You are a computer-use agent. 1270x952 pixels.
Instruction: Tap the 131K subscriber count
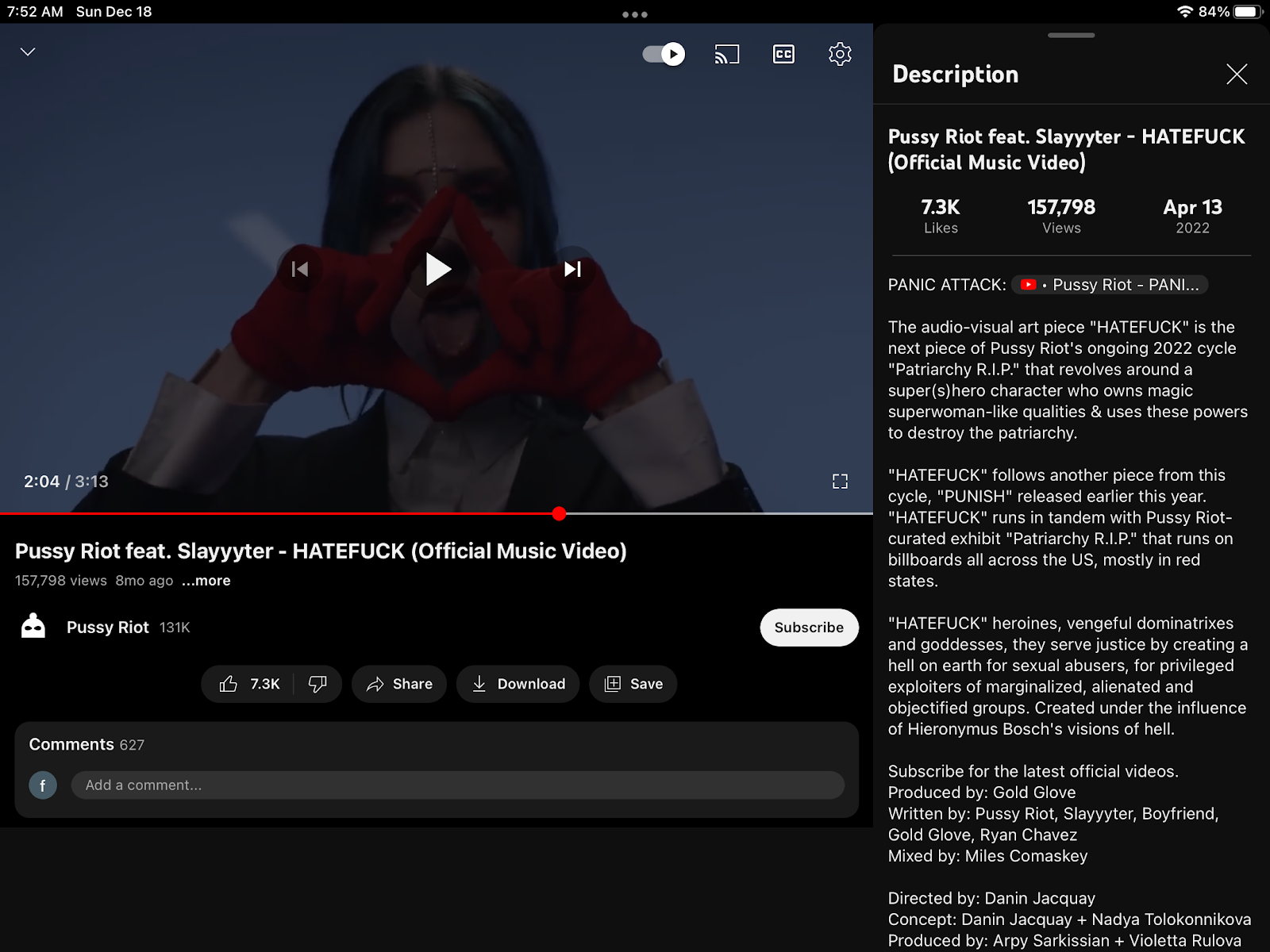pos(175,628)
